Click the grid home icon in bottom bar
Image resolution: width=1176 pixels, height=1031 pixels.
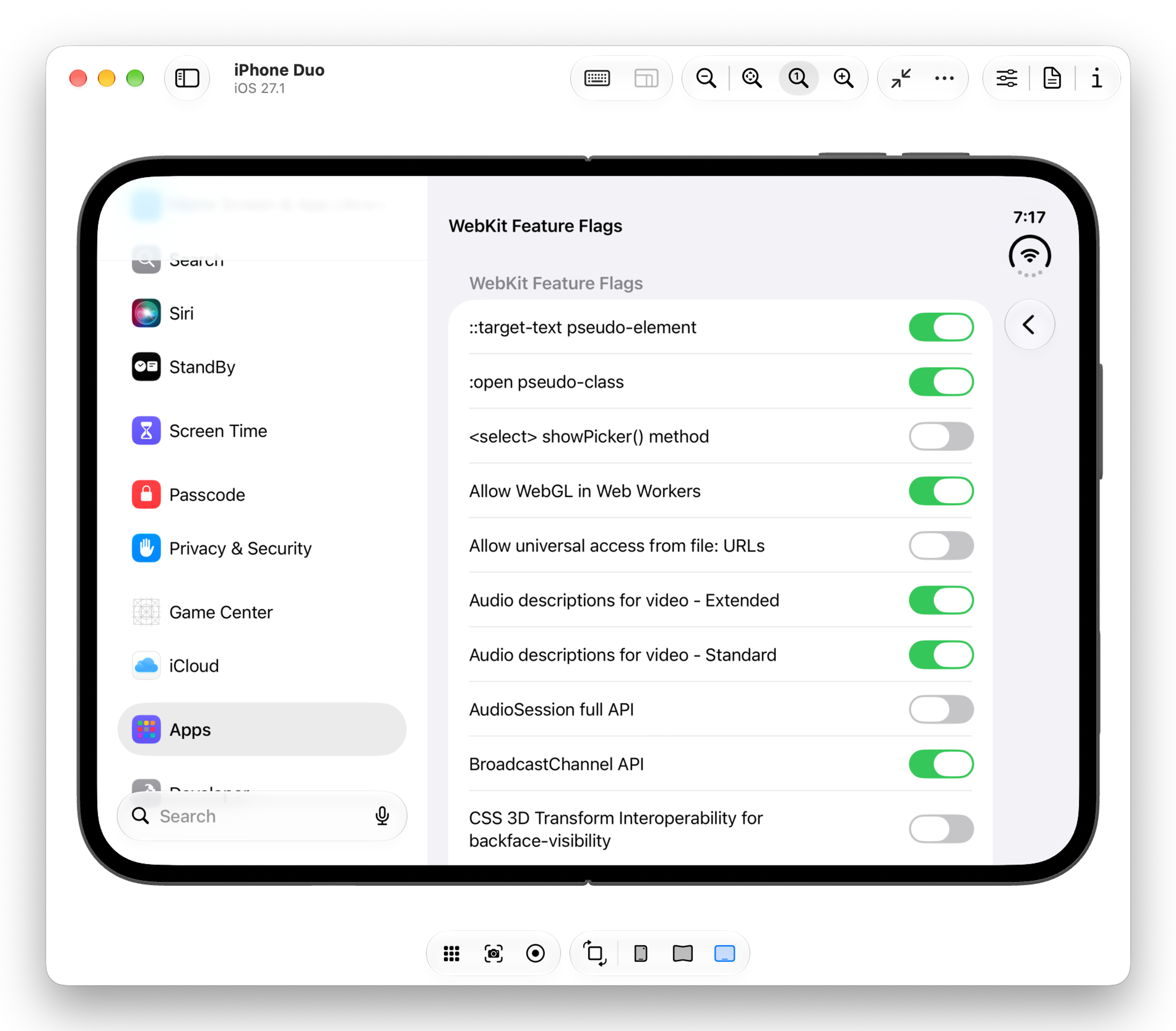pos(452,953)
